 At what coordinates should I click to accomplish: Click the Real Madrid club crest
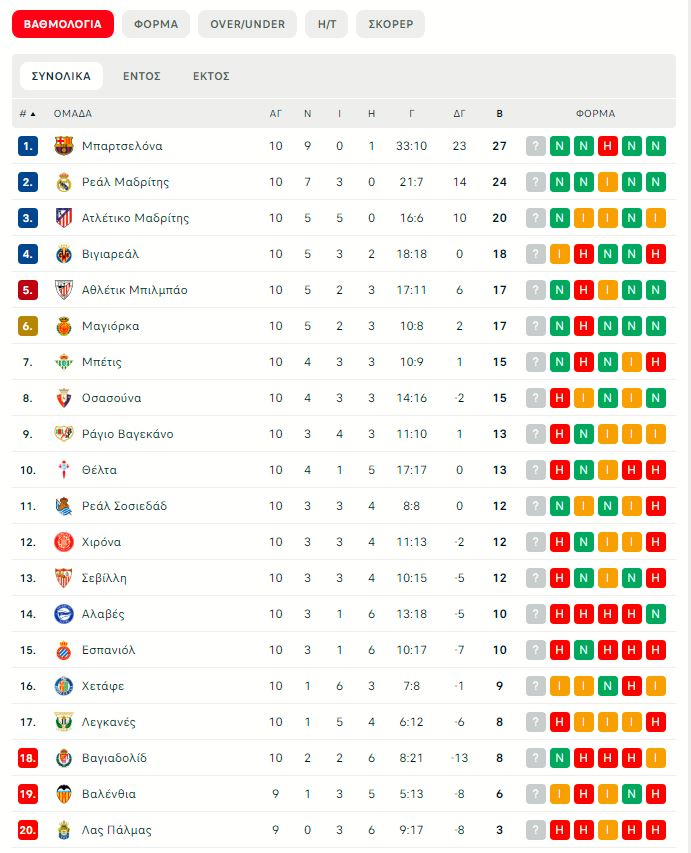64,182
